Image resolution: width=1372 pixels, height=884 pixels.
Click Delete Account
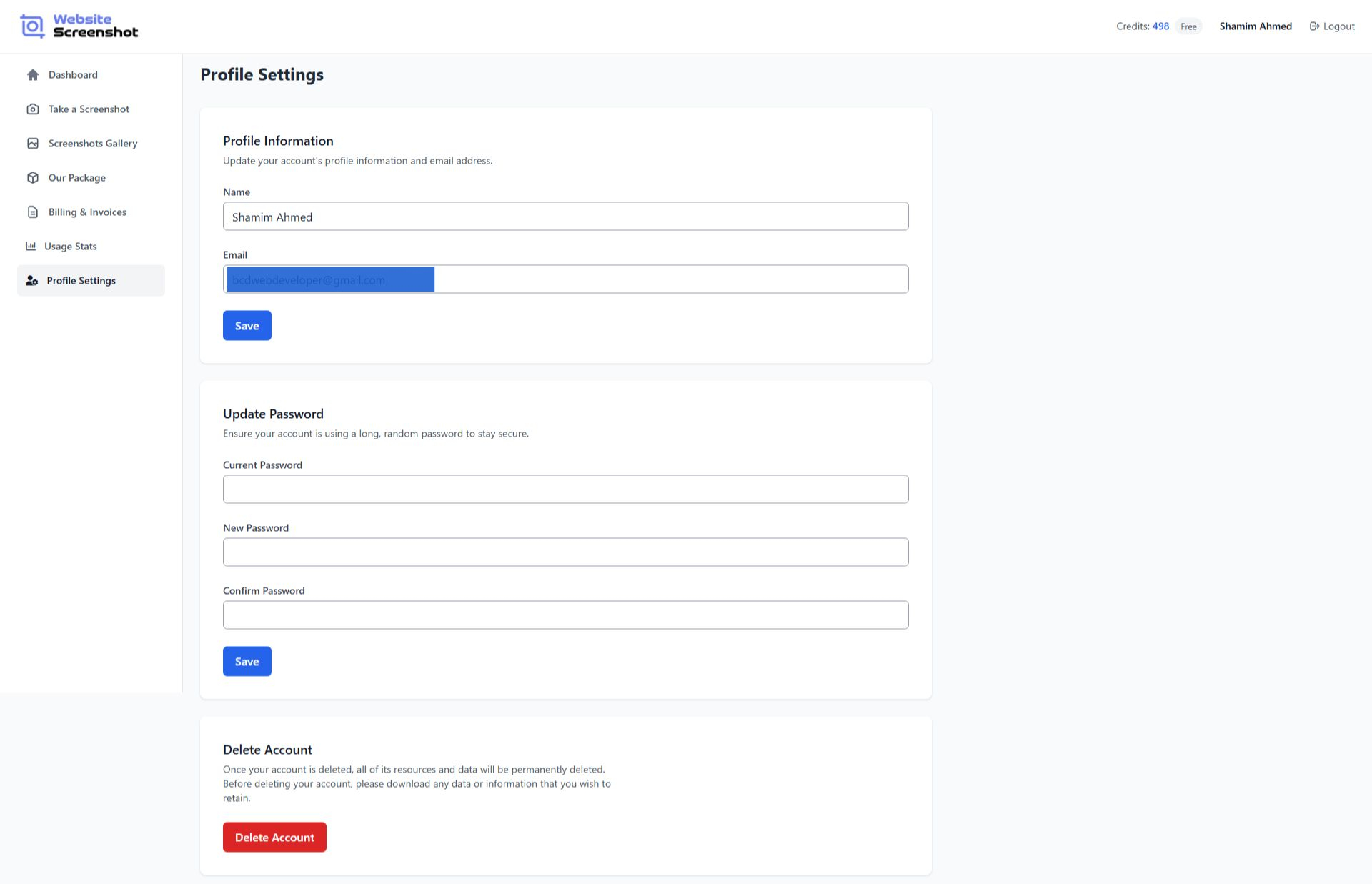(274, 837)
